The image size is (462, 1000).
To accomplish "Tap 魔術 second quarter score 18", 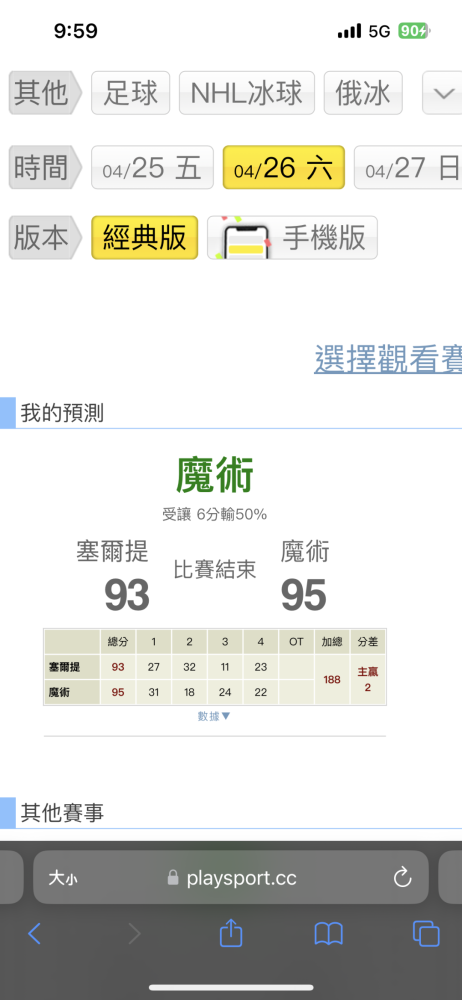I will 190,692.
